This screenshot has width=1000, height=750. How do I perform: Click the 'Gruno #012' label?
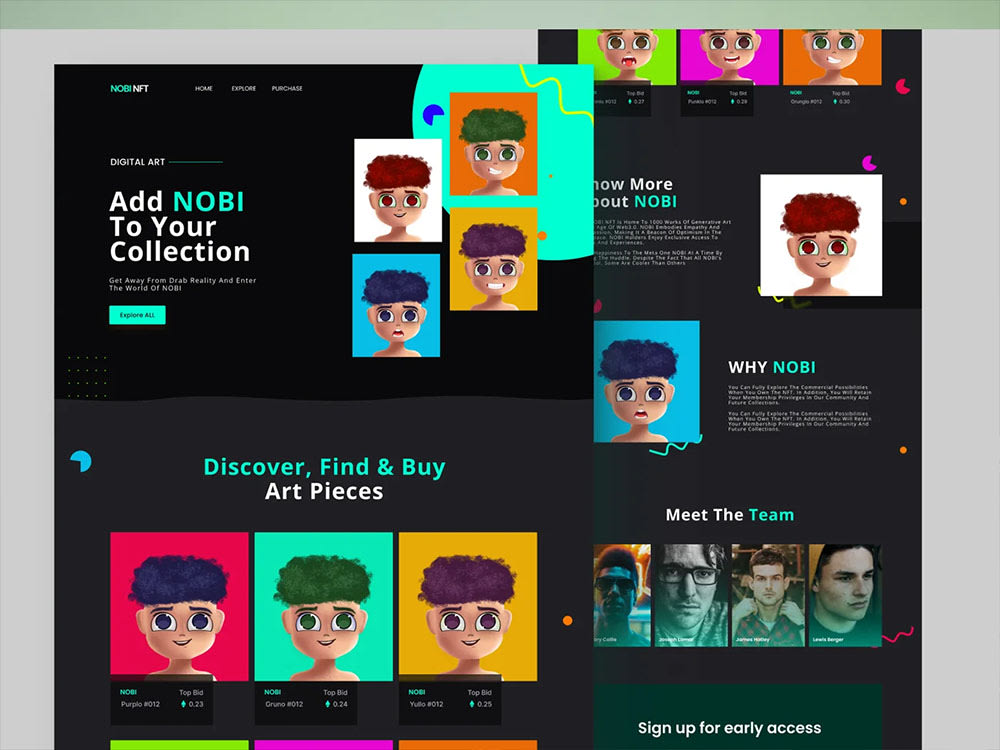tap(284, 704)
